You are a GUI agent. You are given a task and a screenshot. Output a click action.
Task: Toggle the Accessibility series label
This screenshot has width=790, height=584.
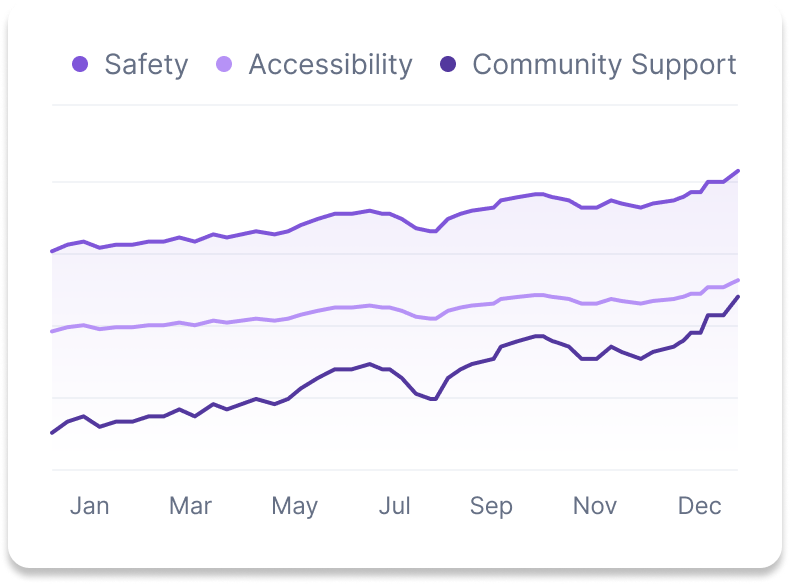pos(330,65)
